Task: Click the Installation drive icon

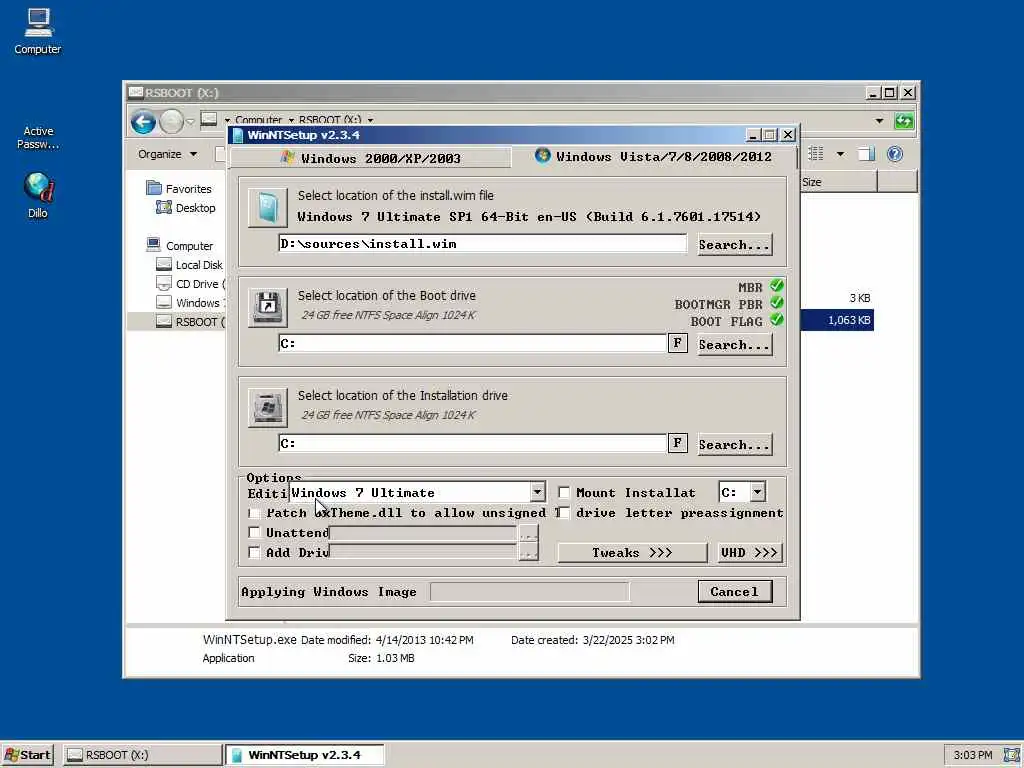Action: point(267,408)
